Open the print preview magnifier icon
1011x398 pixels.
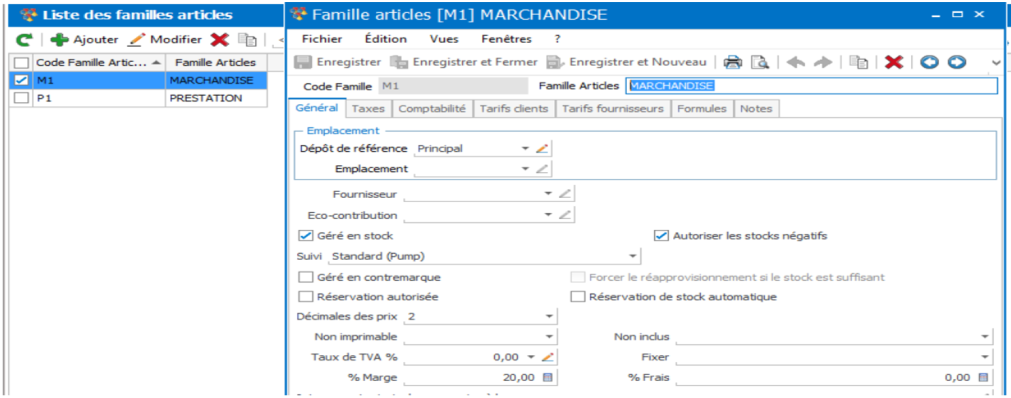coord(761,62)
